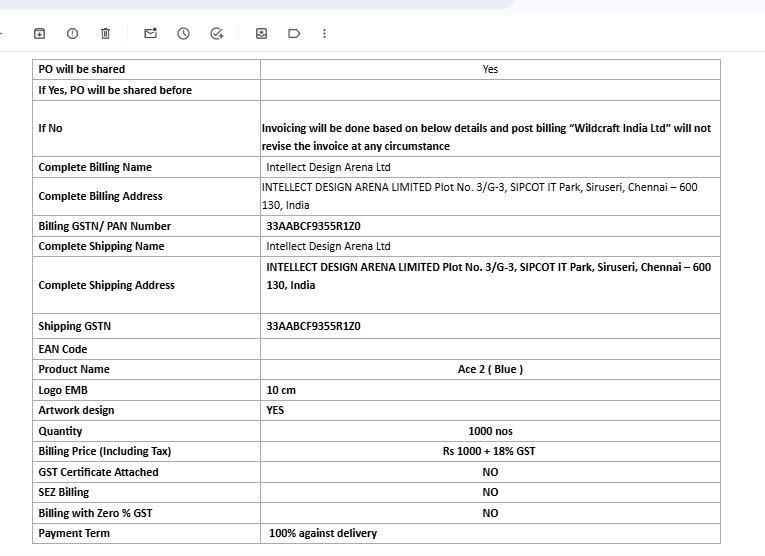
Task: Click the '100% against delivery' value
Action: point(323,533)
